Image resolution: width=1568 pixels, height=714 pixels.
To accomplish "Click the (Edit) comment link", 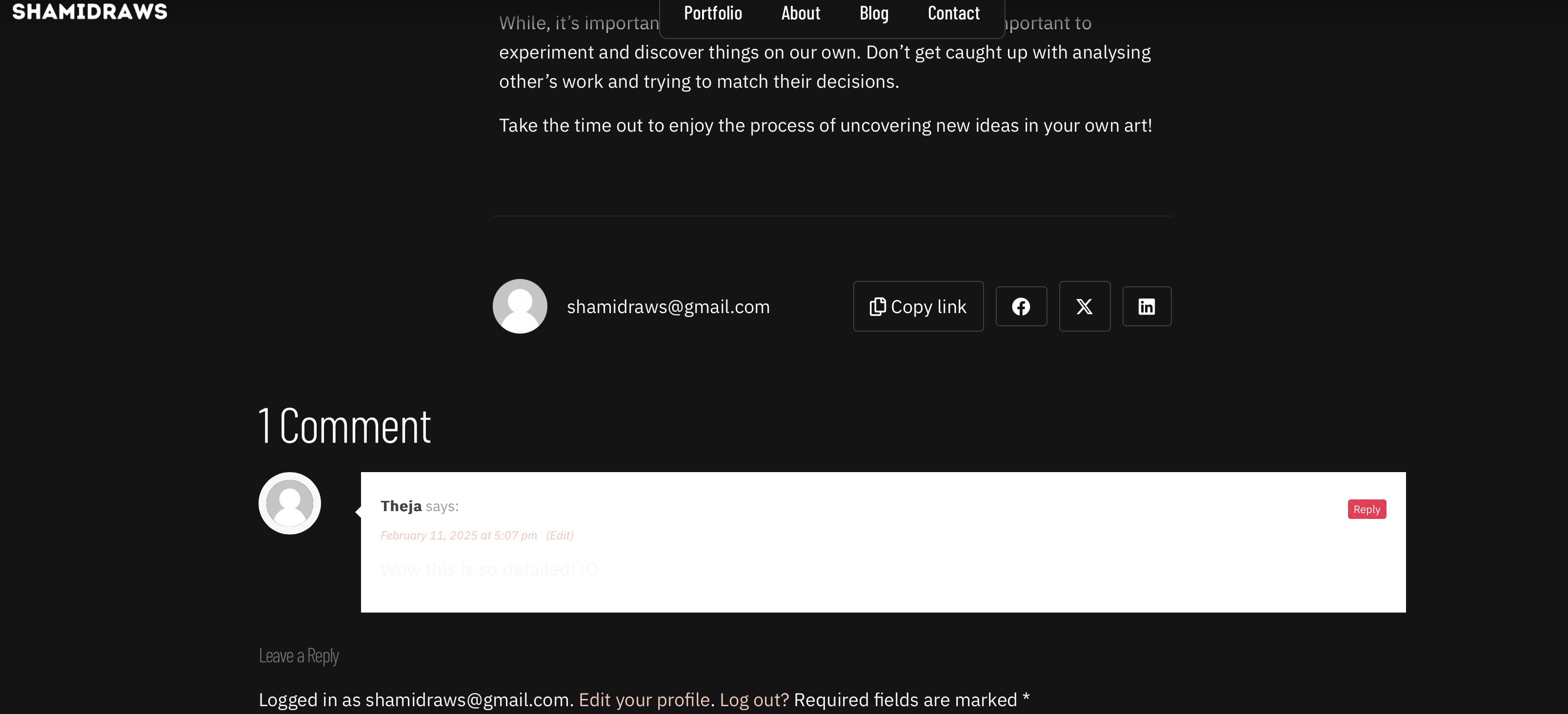I will tap(560, 535).
